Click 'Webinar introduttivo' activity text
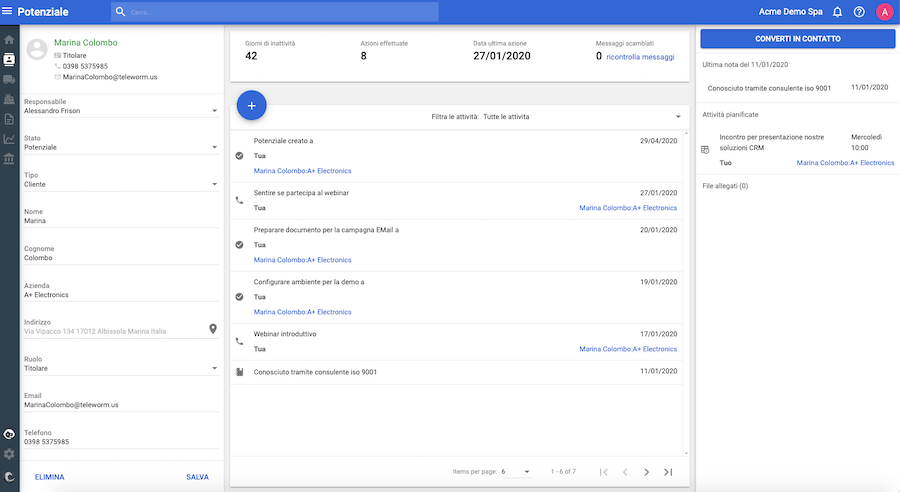This screenshot has height=492, width=900. [x=285, y=334]
